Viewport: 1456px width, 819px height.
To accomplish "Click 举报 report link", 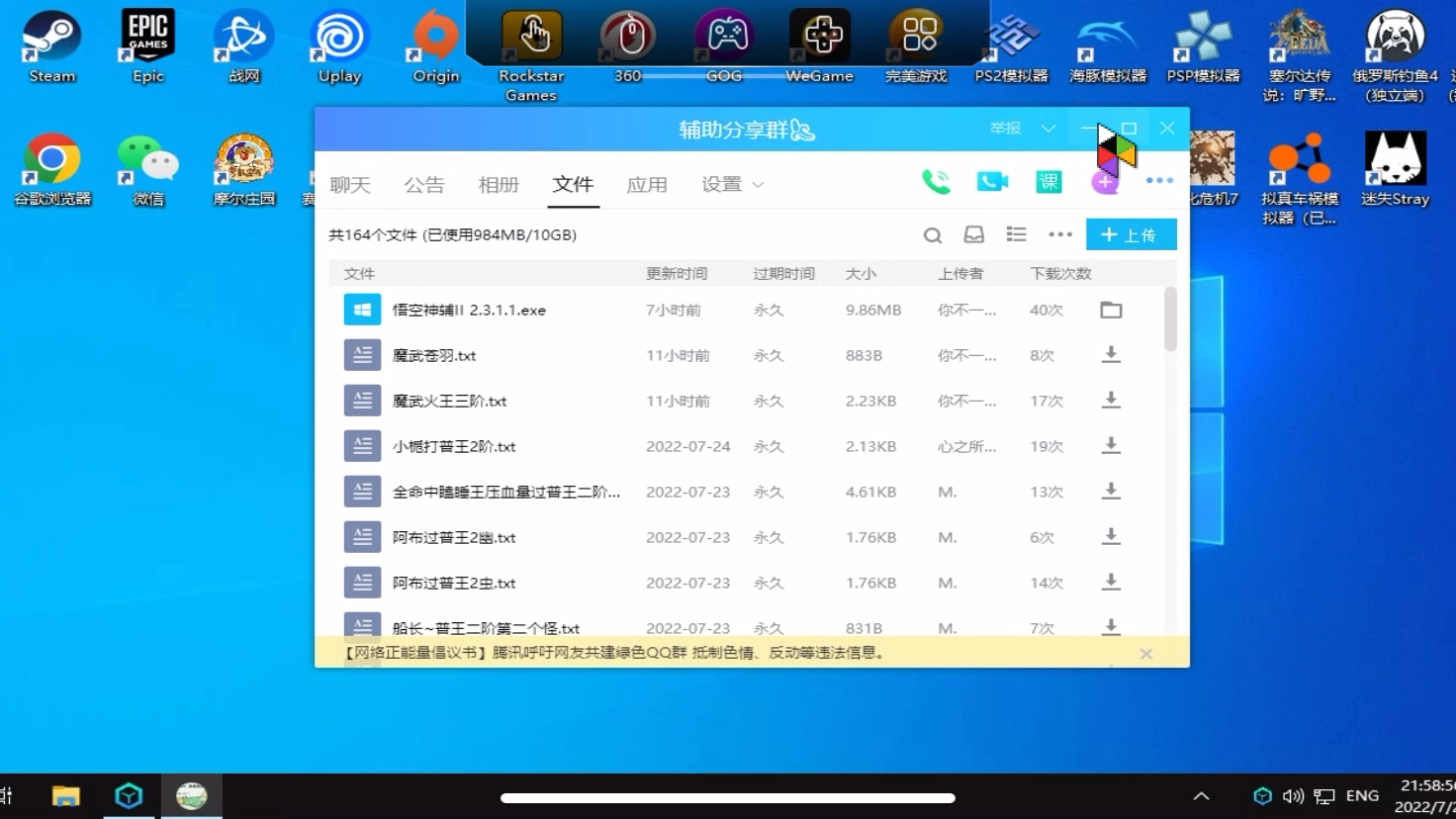I will click(x=1005, y=129).
